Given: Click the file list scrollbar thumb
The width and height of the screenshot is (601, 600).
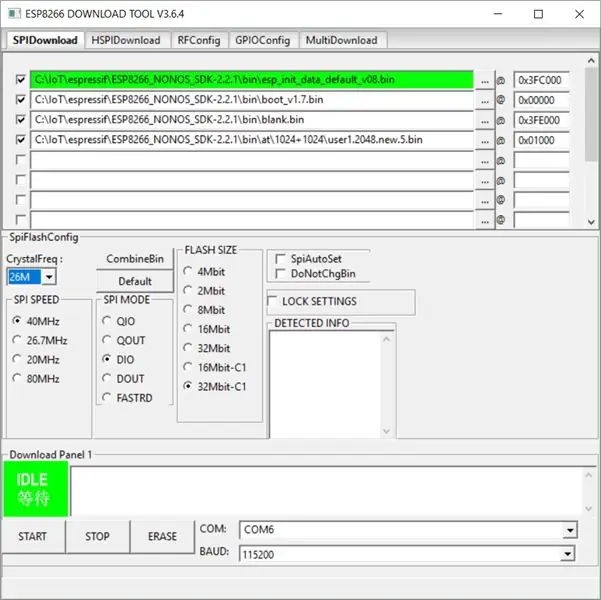Looking at the screenshot, I should [591, 115].
